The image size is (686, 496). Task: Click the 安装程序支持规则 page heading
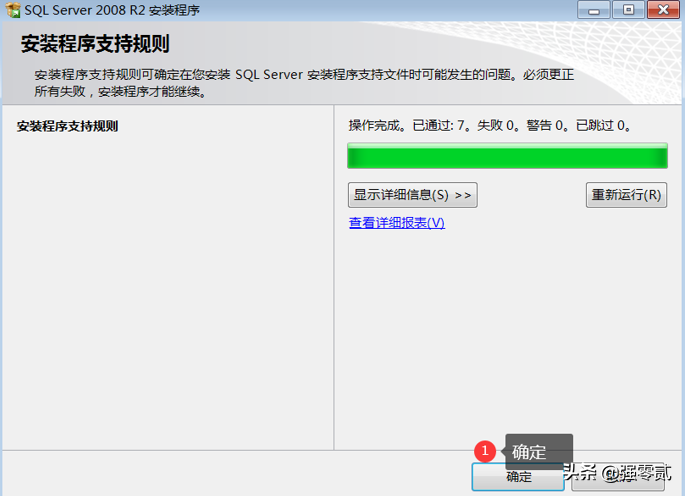click(95, 44)
